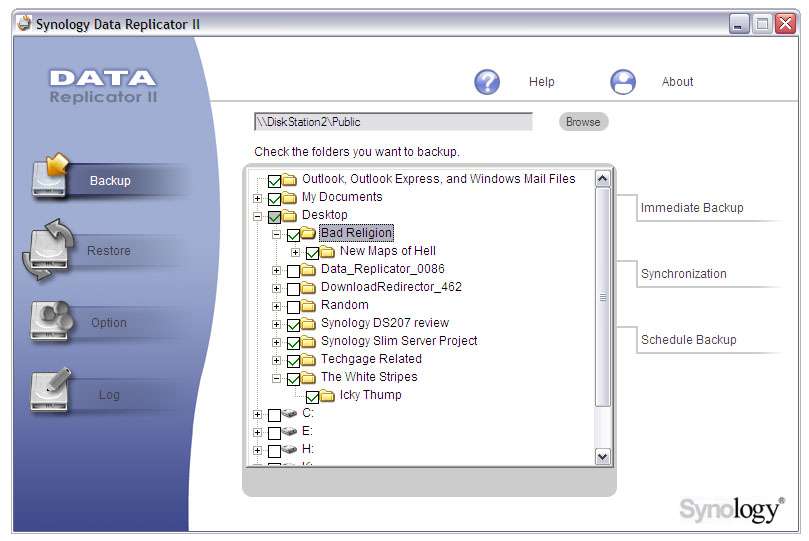809x541 pixels.
Task: Click the Bad Religion folder icon
Action: 308,233
